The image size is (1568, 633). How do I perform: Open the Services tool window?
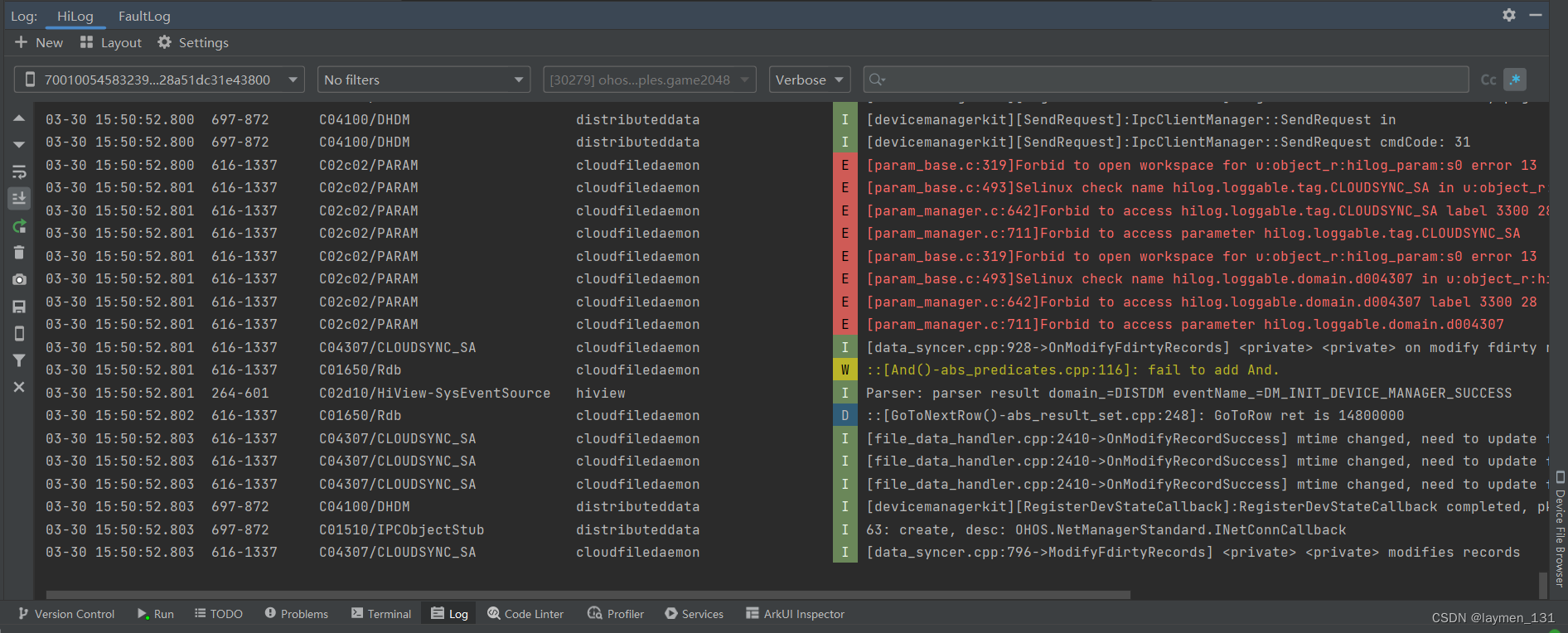pos(694,614)
